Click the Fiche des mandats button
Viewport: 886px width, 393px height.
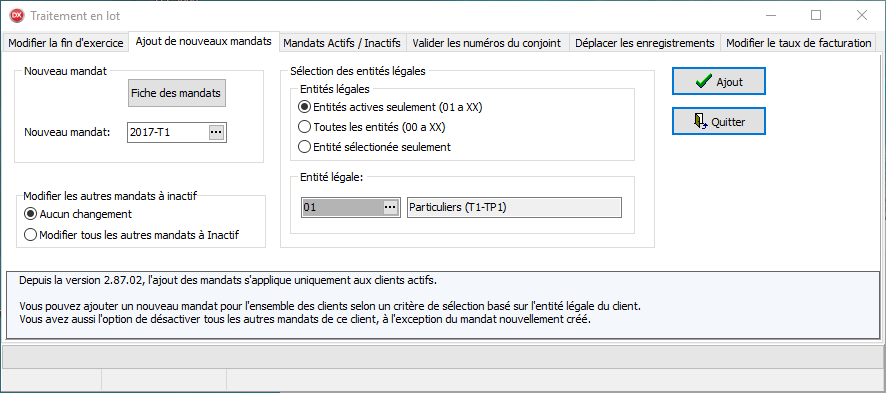176,93
